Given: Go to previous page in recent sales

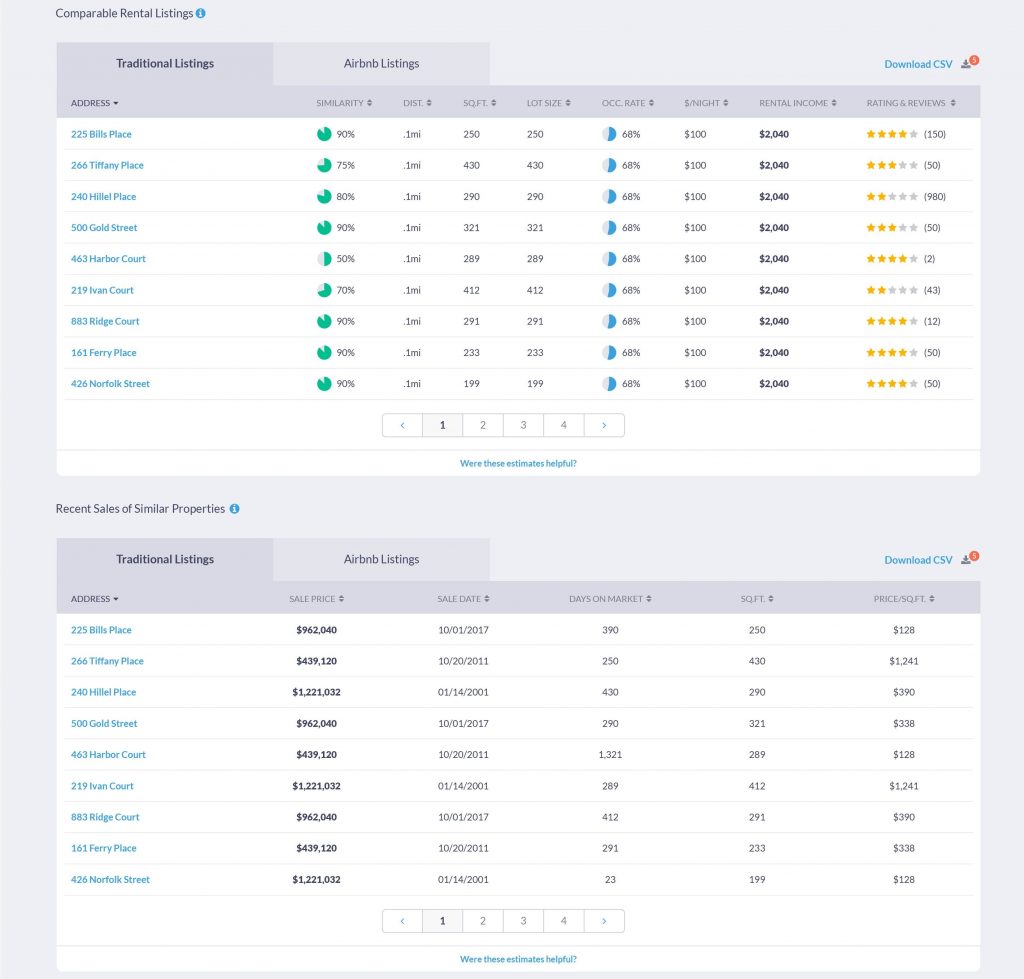Looking at the screenshot, I should [x=403, y=921].
